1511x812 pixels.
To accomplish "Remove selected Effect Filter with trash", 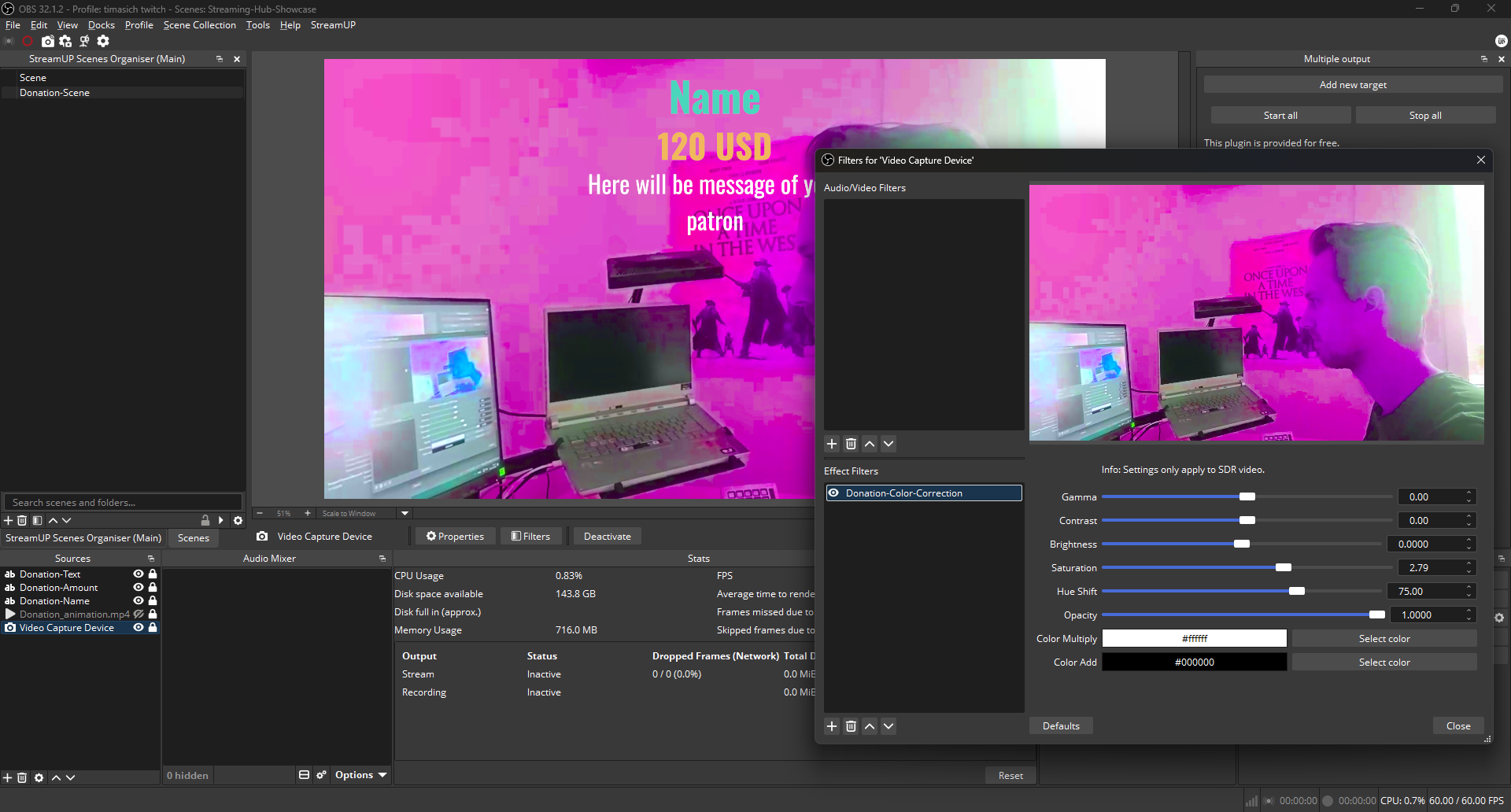I will [851, 726].
